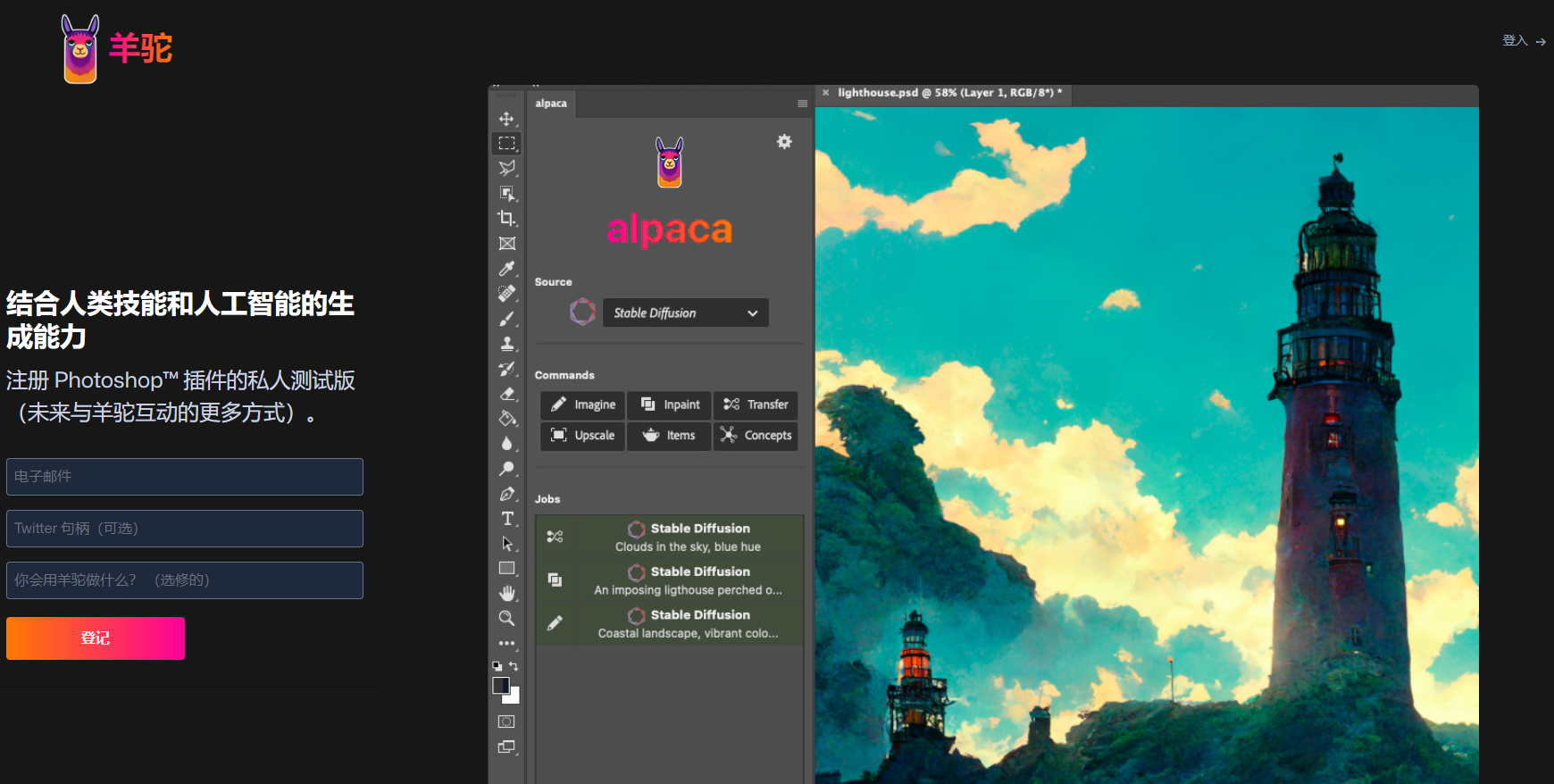Select the Frame tool

click(x=506, y=243)
